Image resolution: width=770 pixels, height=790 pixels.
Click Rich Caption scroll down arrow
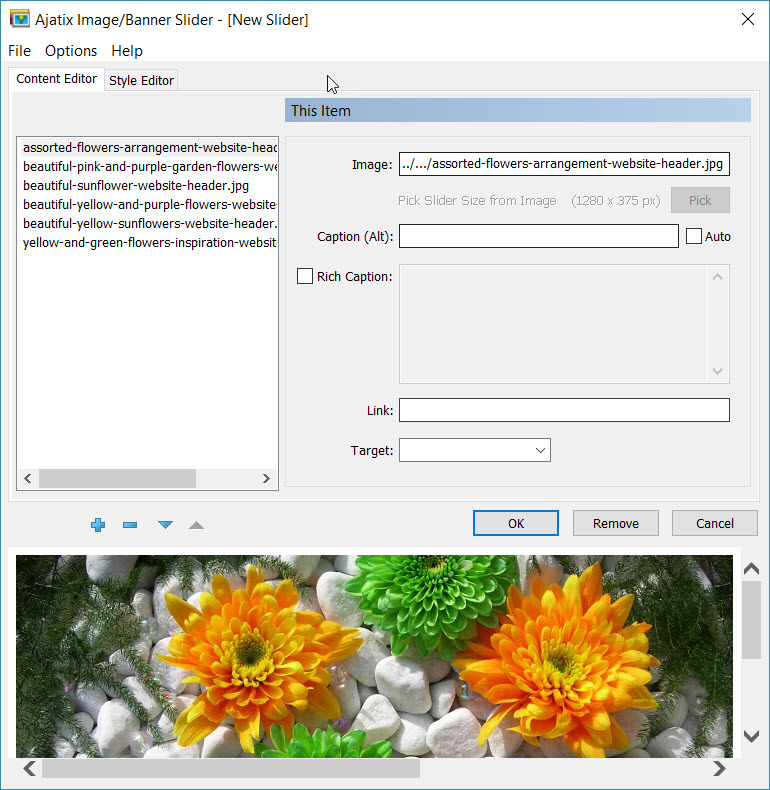coord(718,371)
